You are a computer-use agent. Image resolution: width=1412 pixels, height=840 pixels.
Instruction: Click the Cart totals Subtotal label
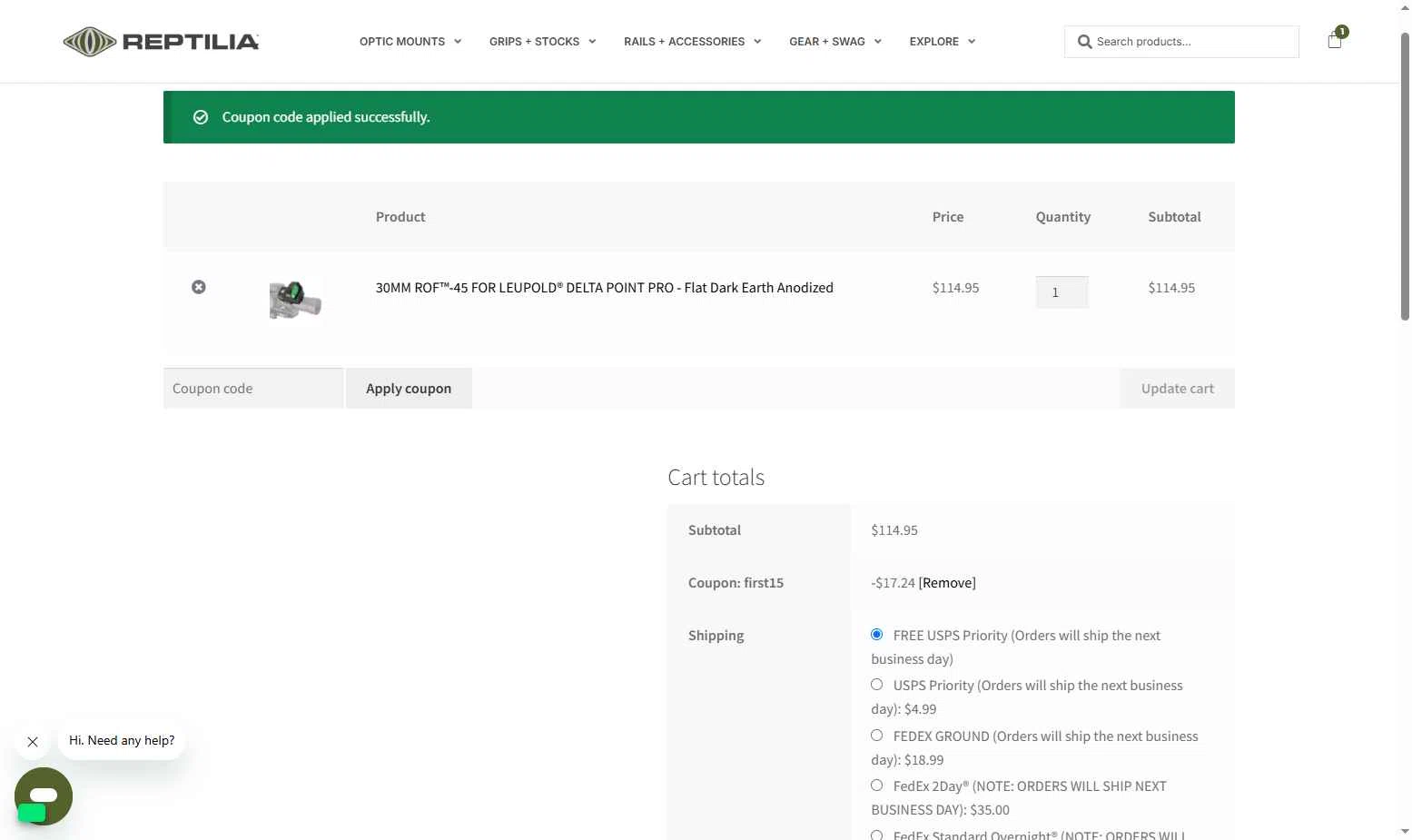tap(715, 530)
